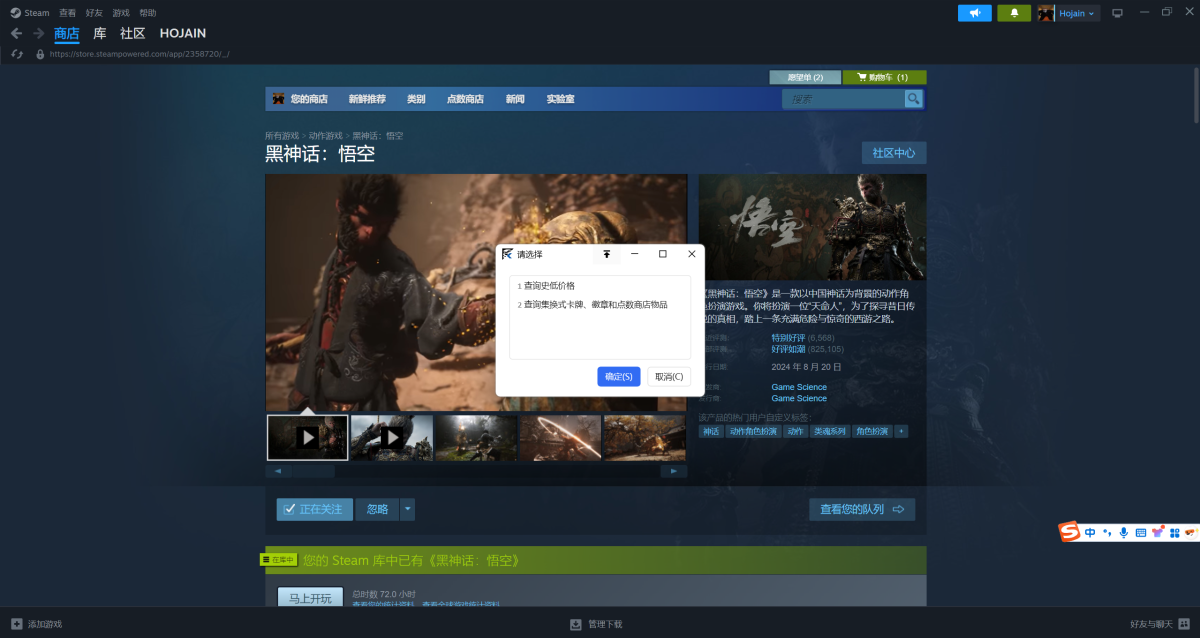Open the 新鲜推荐 menu
Image resolution: width=1200 pixels, height=638 pixels.
[367, 99]
